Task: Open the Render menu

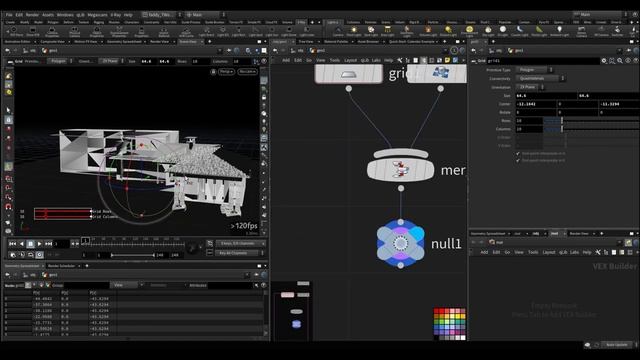Action: pyautogui.click(x=32, y=15)
